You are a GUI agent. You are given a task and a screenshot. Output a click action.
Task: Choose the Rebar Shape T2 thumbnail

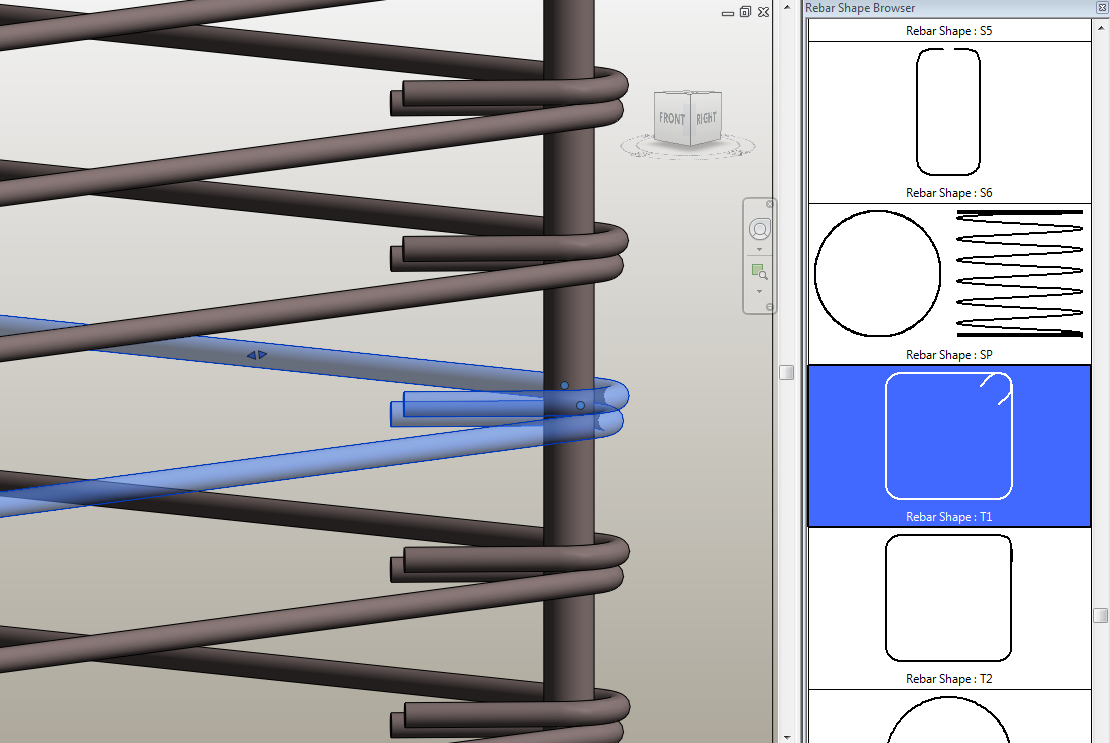click(949, 608)
